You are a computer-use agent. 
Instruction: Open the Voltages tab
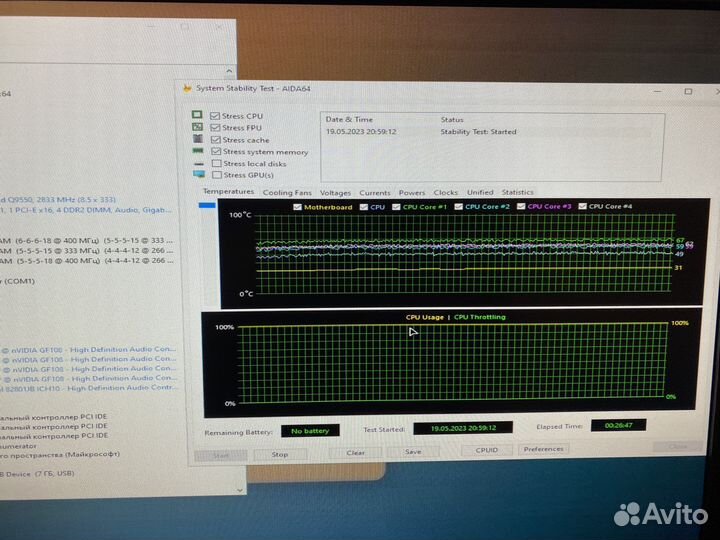[x=335, y=193]
